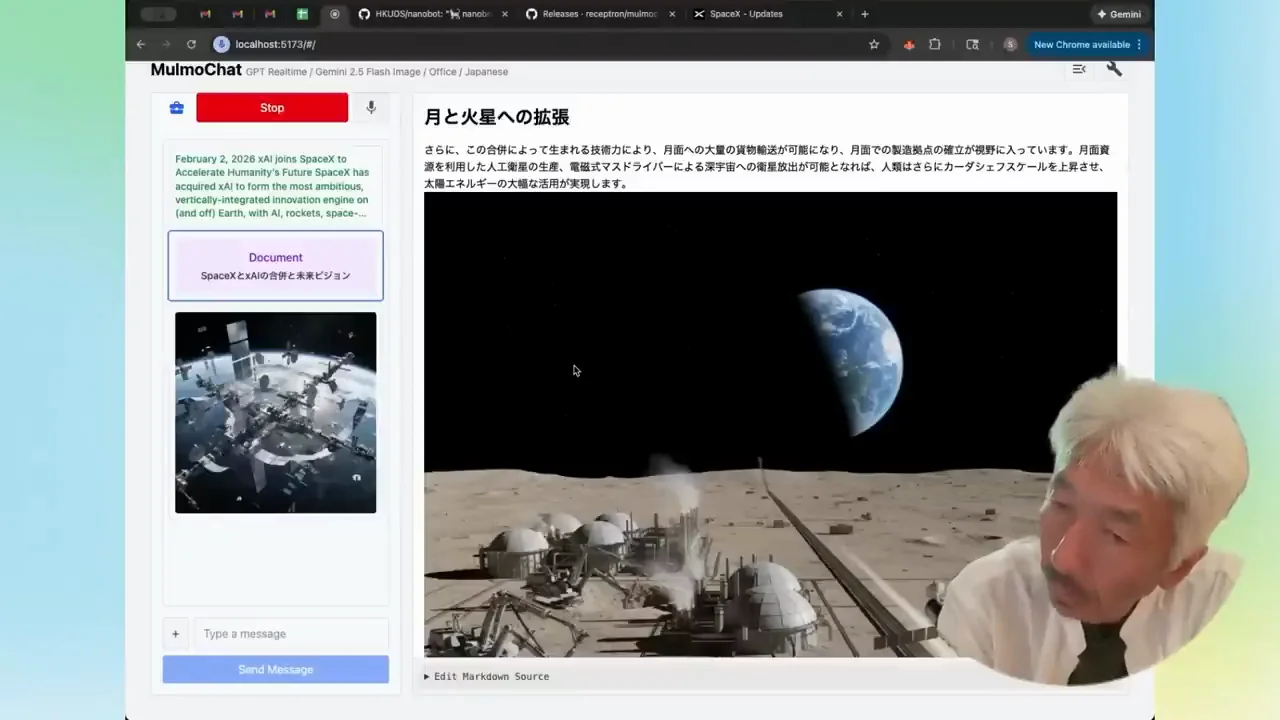The width and height of the screenshot is (1280, 720).
Task: Click the list toggle icon beside the wrench
Action: tap(1079, 69)
